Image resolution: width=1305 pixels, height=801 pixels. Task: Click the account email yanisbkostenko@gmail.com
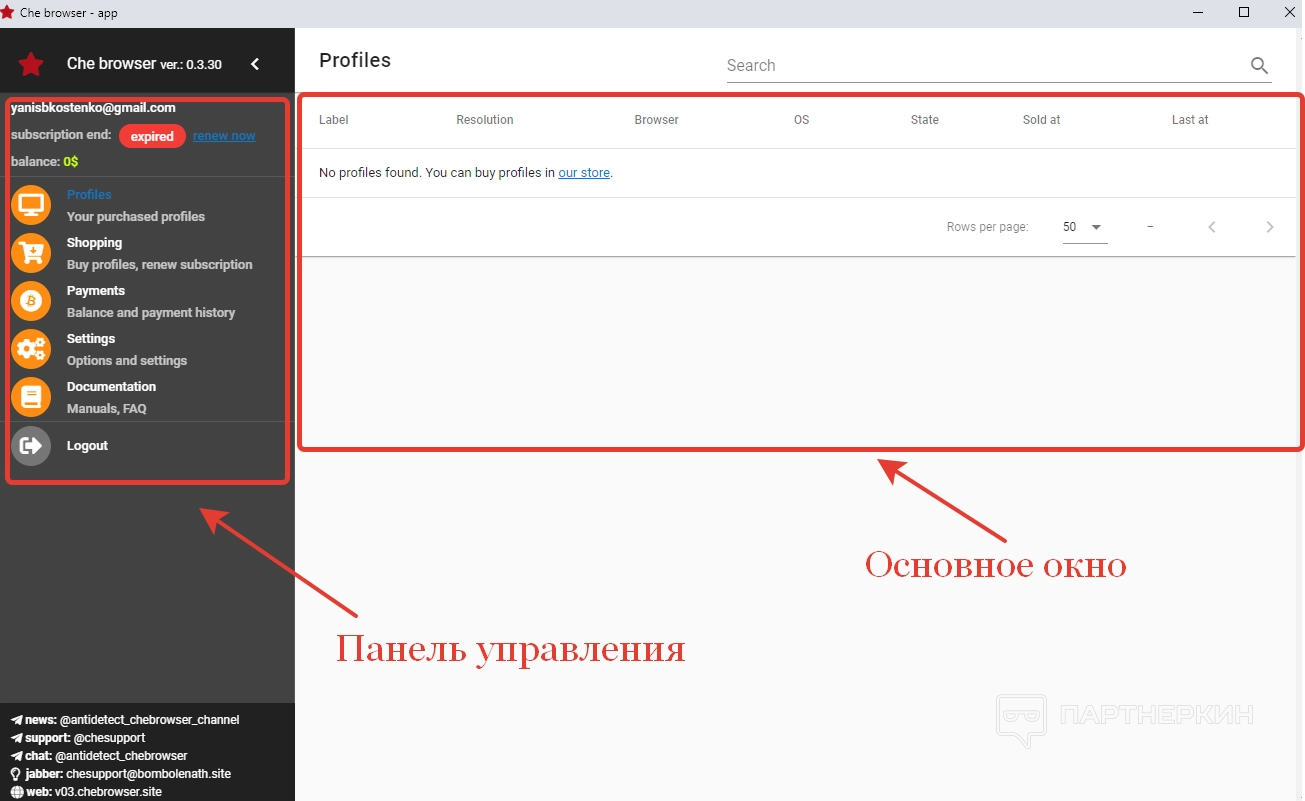click(93, 108)
